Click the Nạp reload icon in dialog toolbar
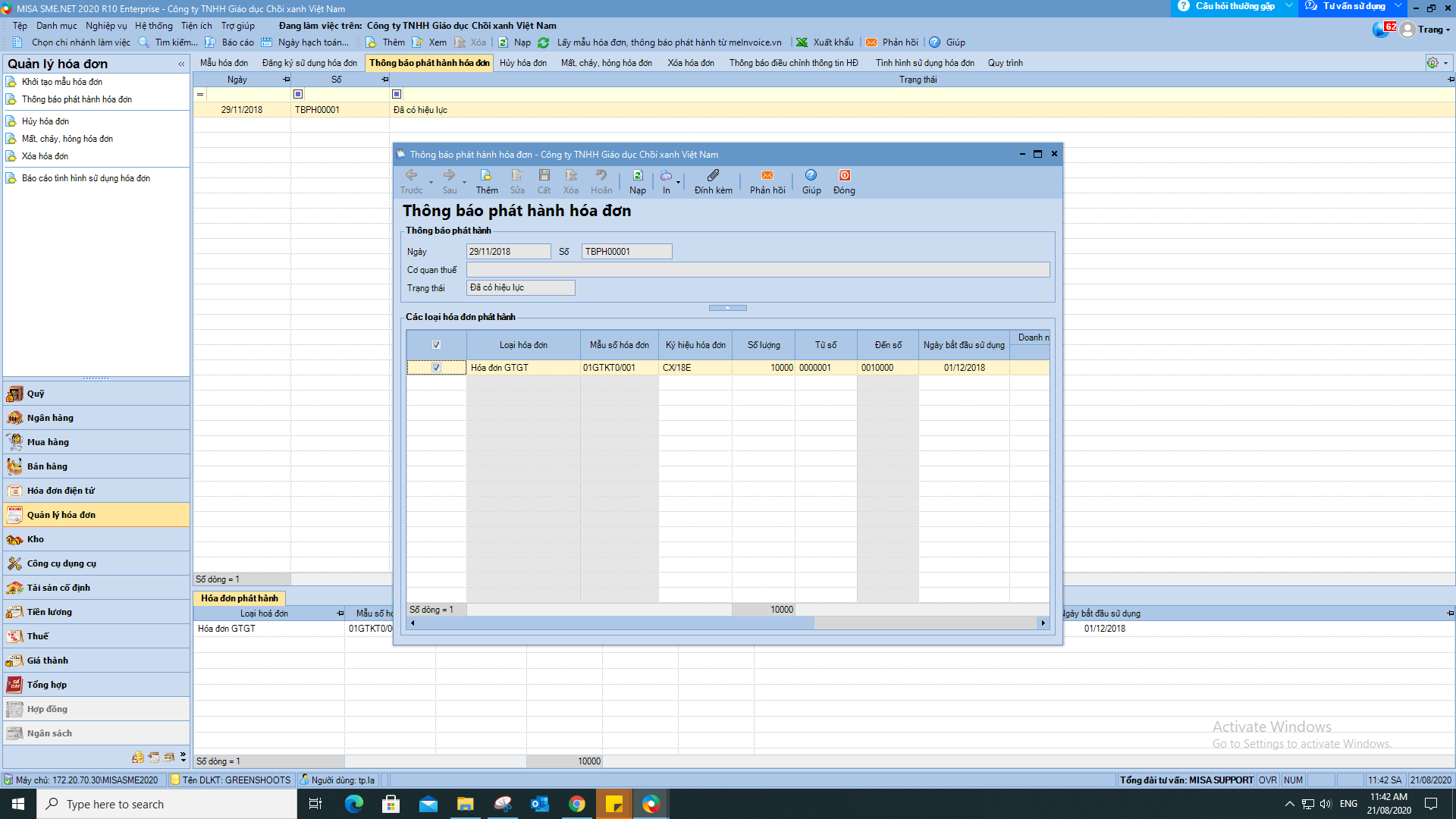Screen dimensions: 1456x819 click(638, 176)
